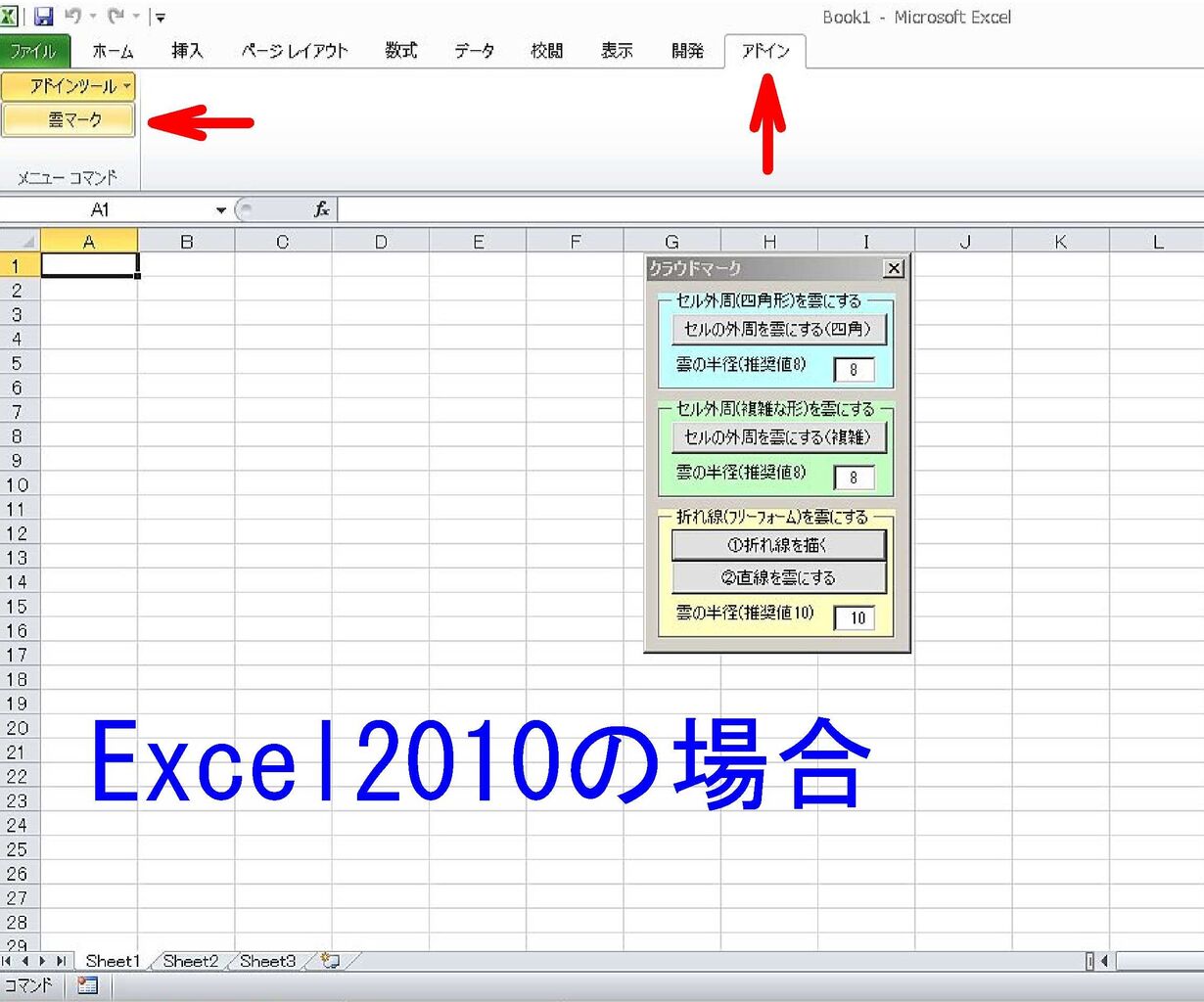The width and height of the screenshot is (1204, 1002).
Task: Click the fx Insert Function icon
Action: (321, 209)
